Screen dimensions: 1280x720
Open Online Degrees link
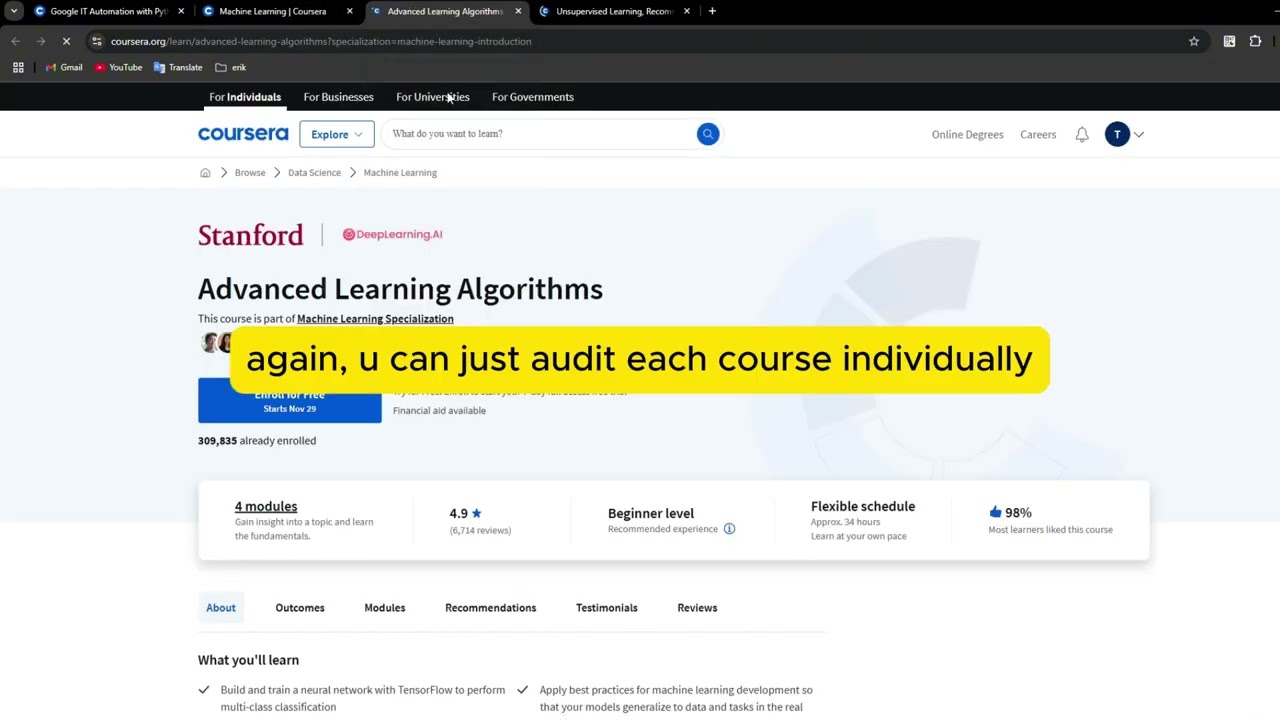click(x=967, y=134)
